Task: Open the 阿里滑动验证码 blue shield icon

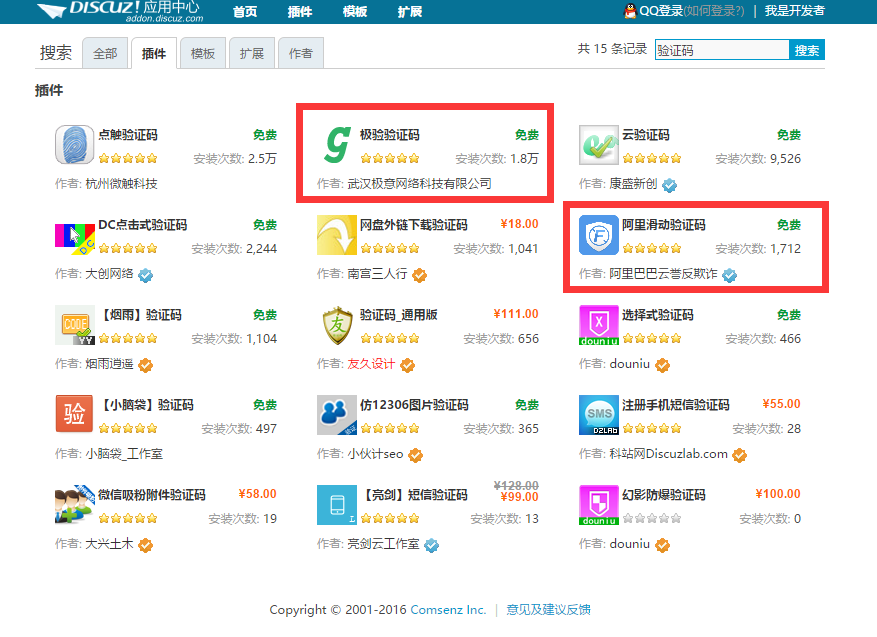Action: coord(598,235)
